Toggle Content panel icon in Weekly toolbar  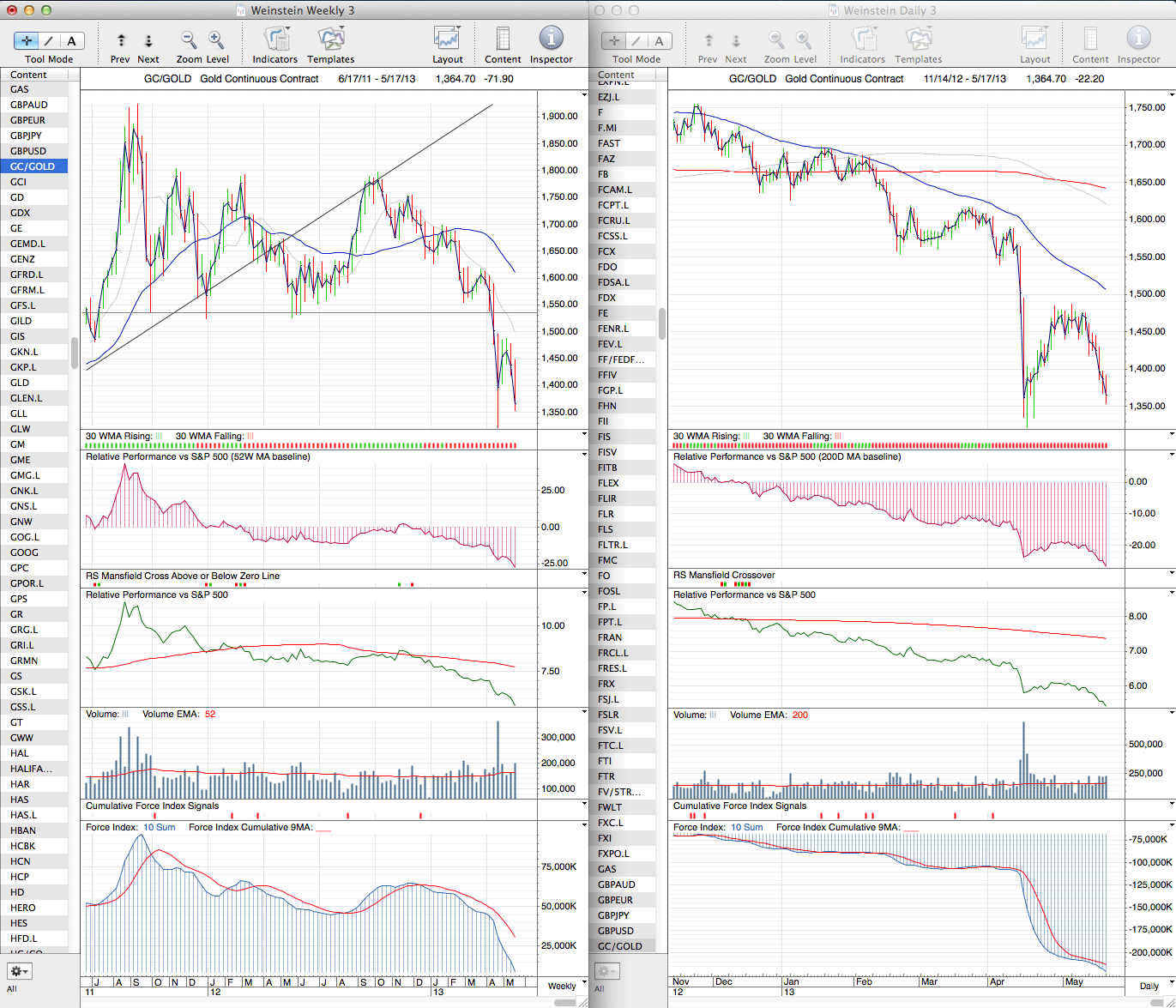point(503,39)
